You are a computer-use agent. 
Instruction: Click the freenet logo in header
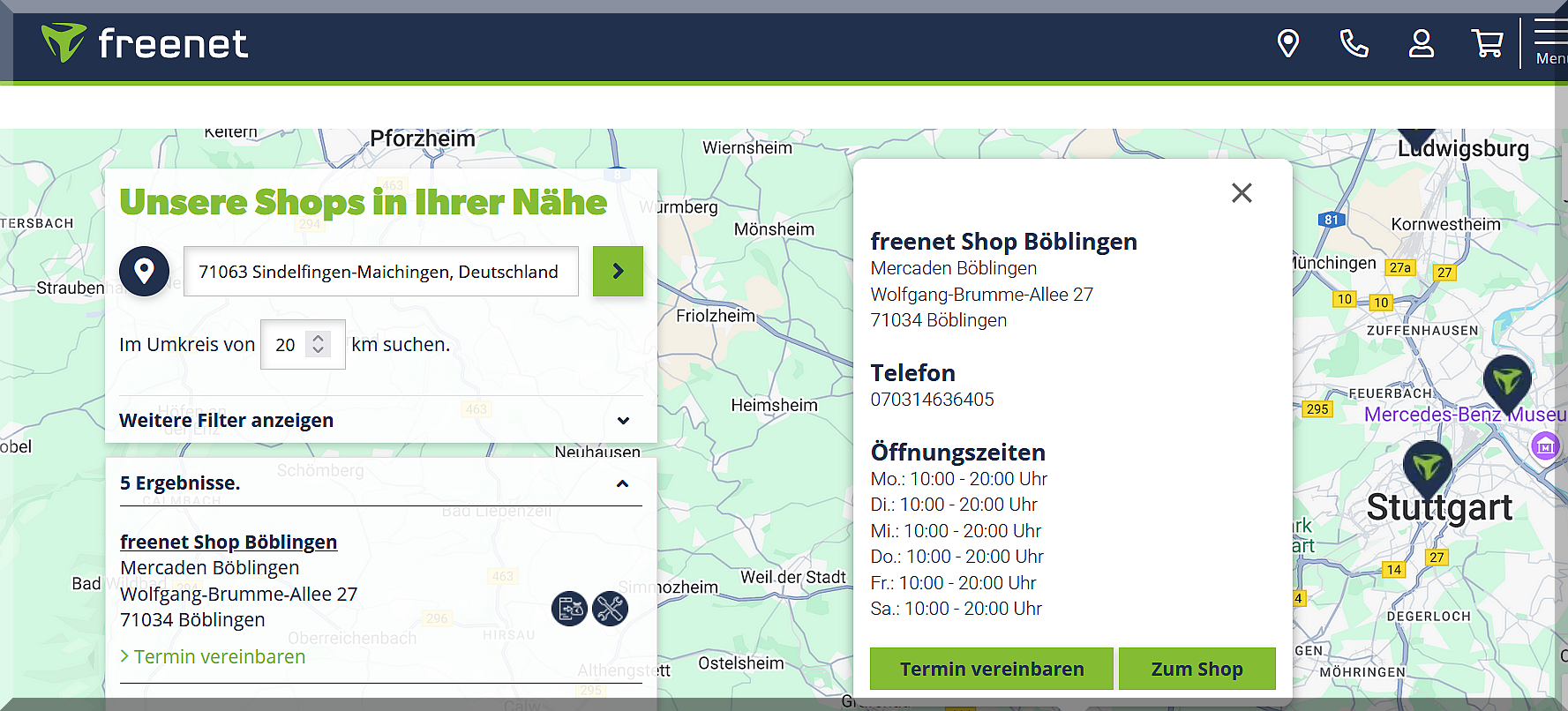coord(146,43)
